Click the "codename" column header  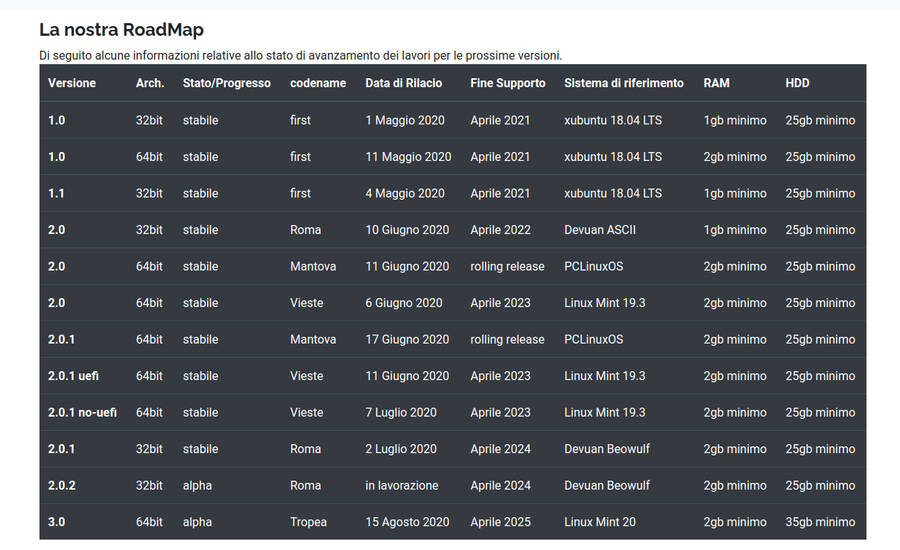coord(317,83)
